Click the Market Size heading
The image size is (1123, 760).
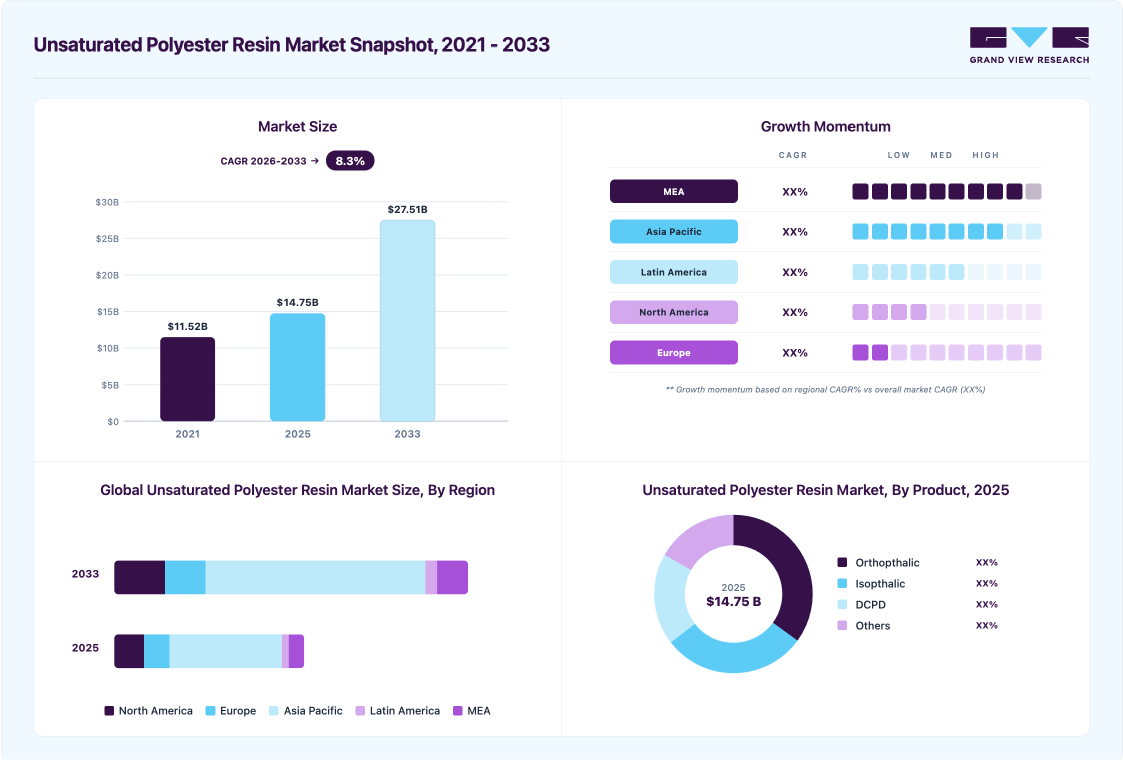point(297,127)
